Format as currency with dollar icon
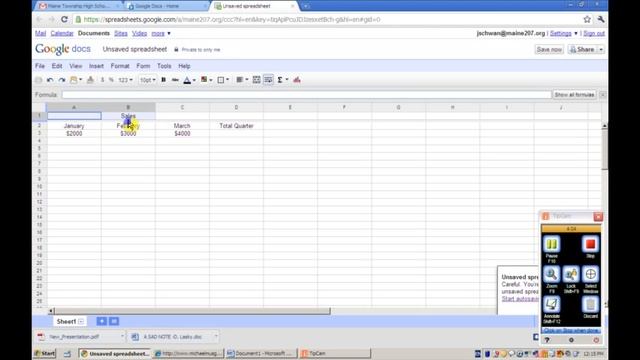The image size is (640, 360). point(102,80)
